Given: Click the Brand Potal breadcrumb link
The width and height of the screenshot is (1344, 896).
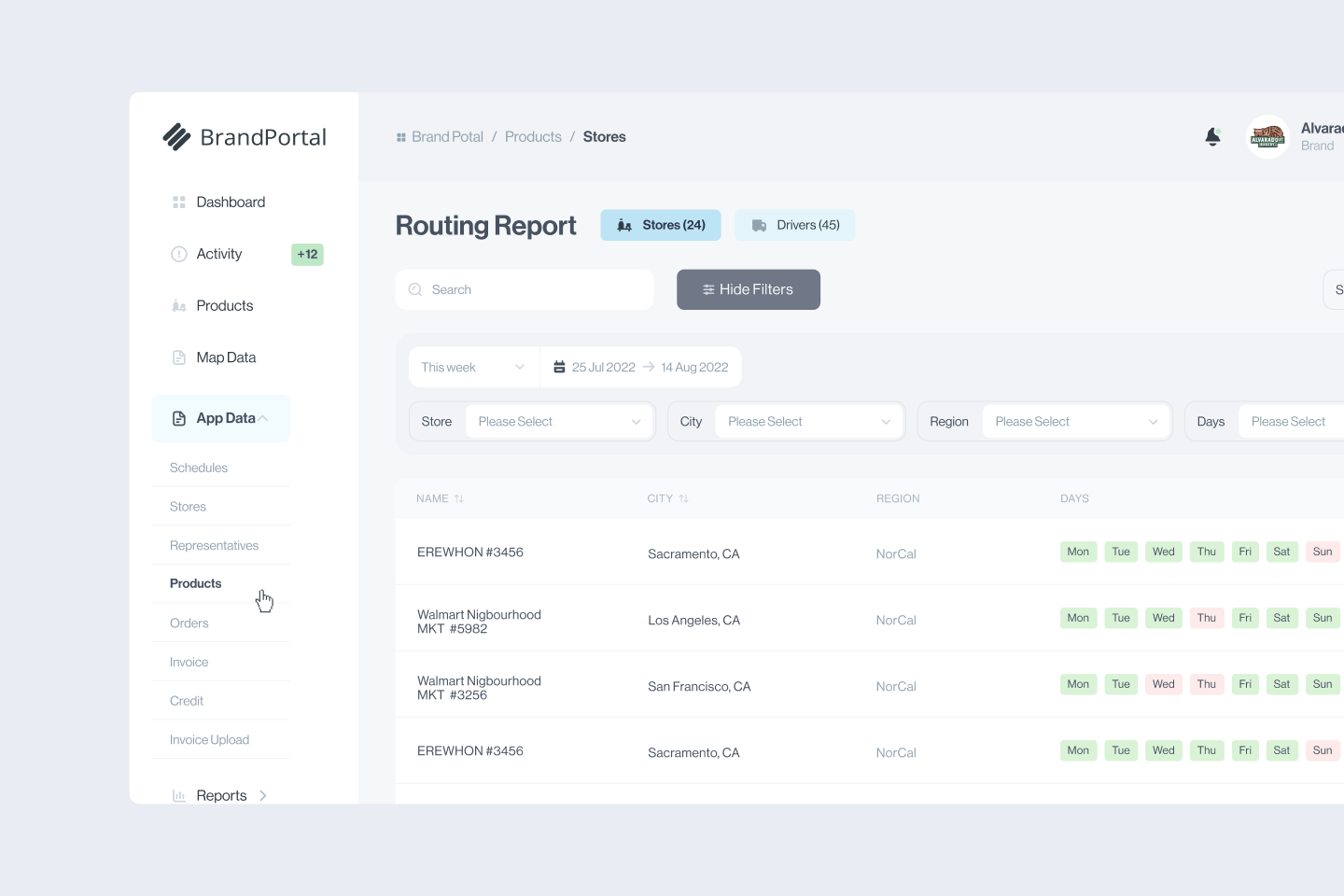Looking at the screenshot, I should pyautogui.click(x=447, y=137).
